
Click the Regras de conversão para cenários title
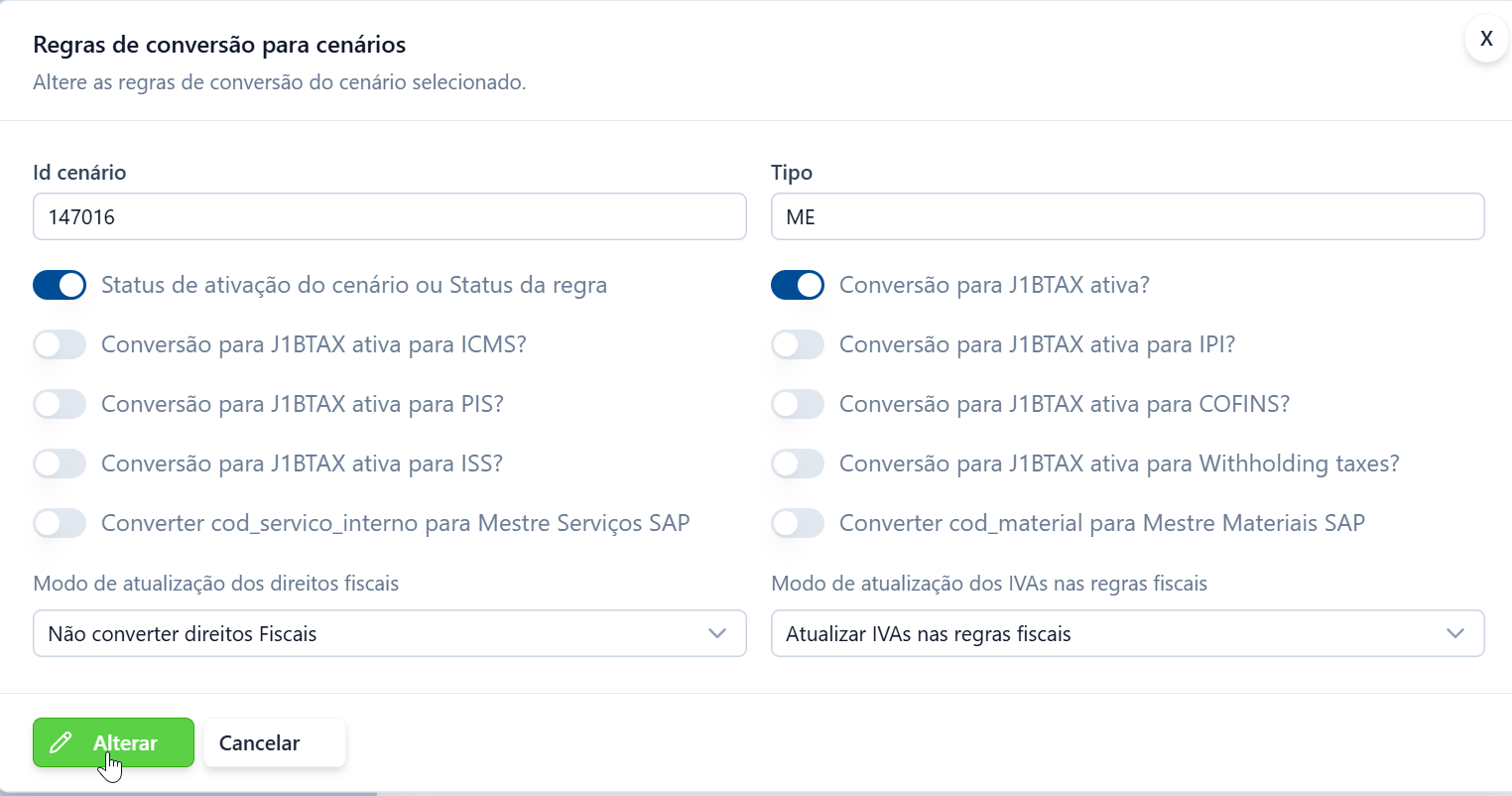[x=219, y=45]
